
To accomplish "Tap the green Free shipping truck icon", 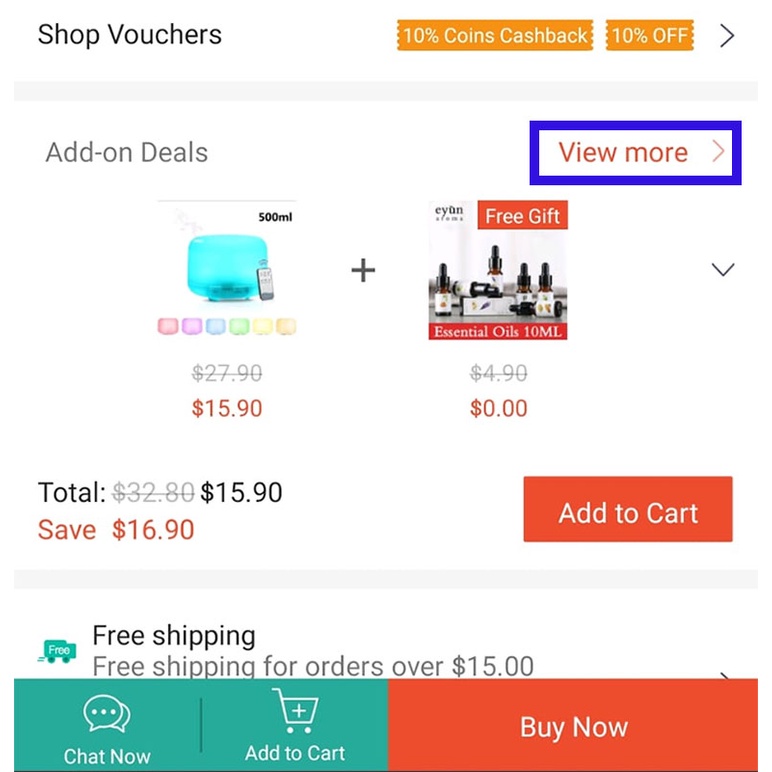I will (58, 651).
